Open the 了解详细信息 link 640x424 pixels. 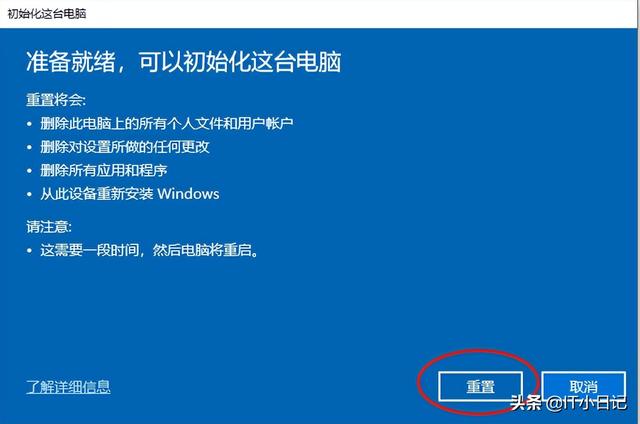(68, 386)
